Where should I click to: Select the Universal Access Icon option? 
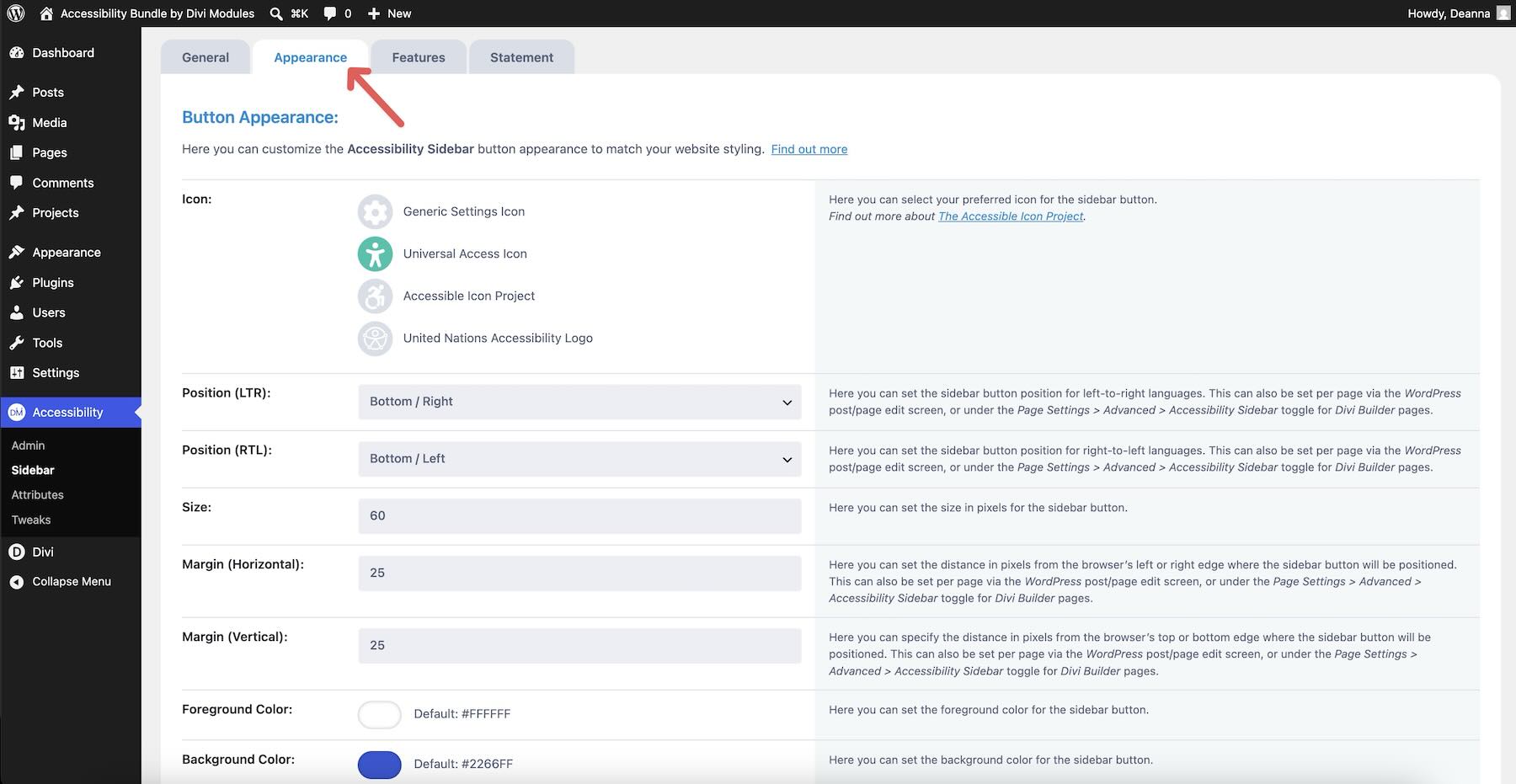375,253
